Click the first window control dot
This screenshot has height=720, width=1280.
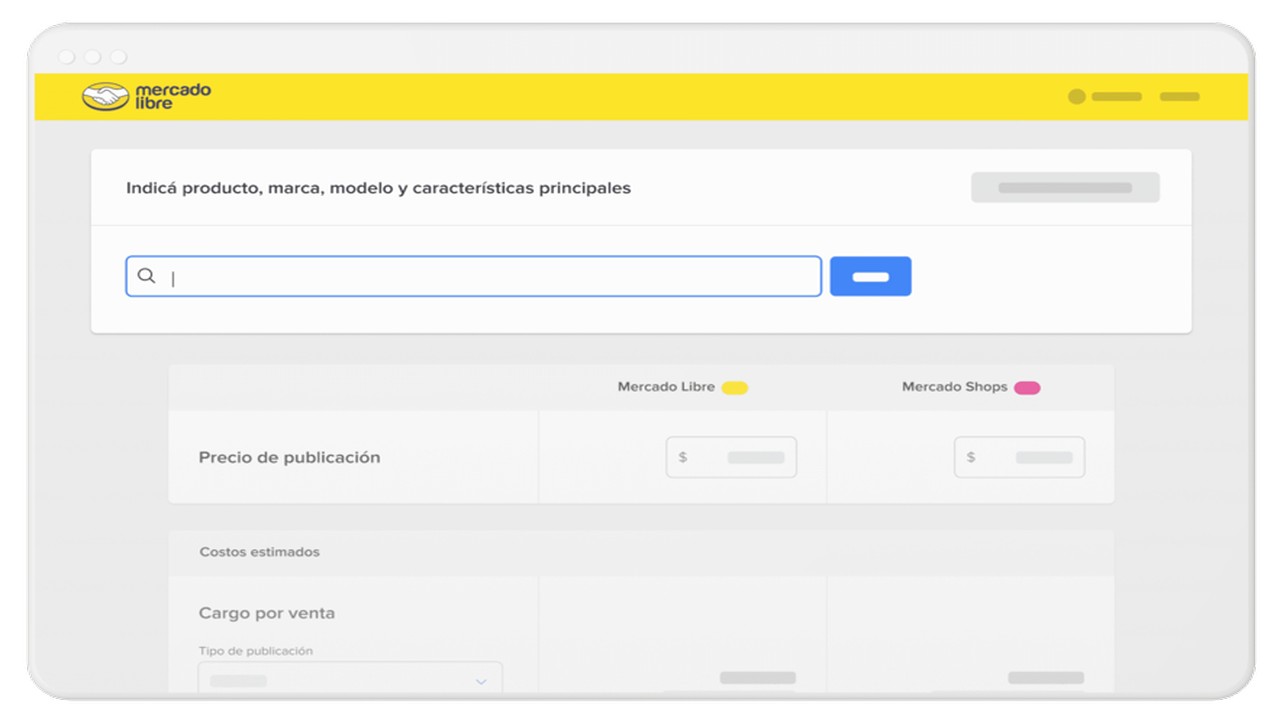[67, 57]
